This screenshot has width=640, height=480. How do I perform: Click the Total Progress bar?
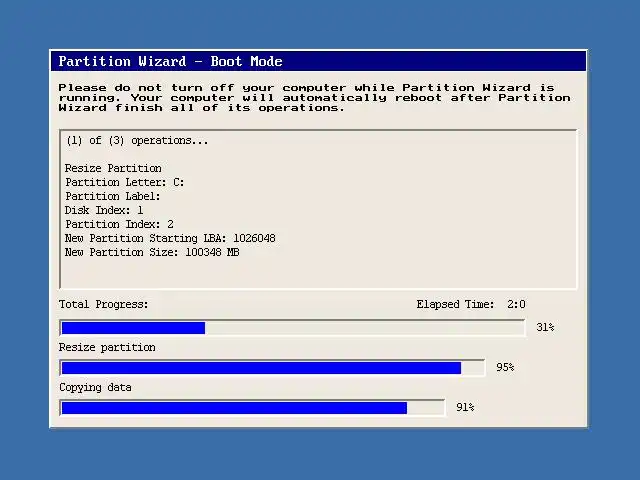click(293, 328)
